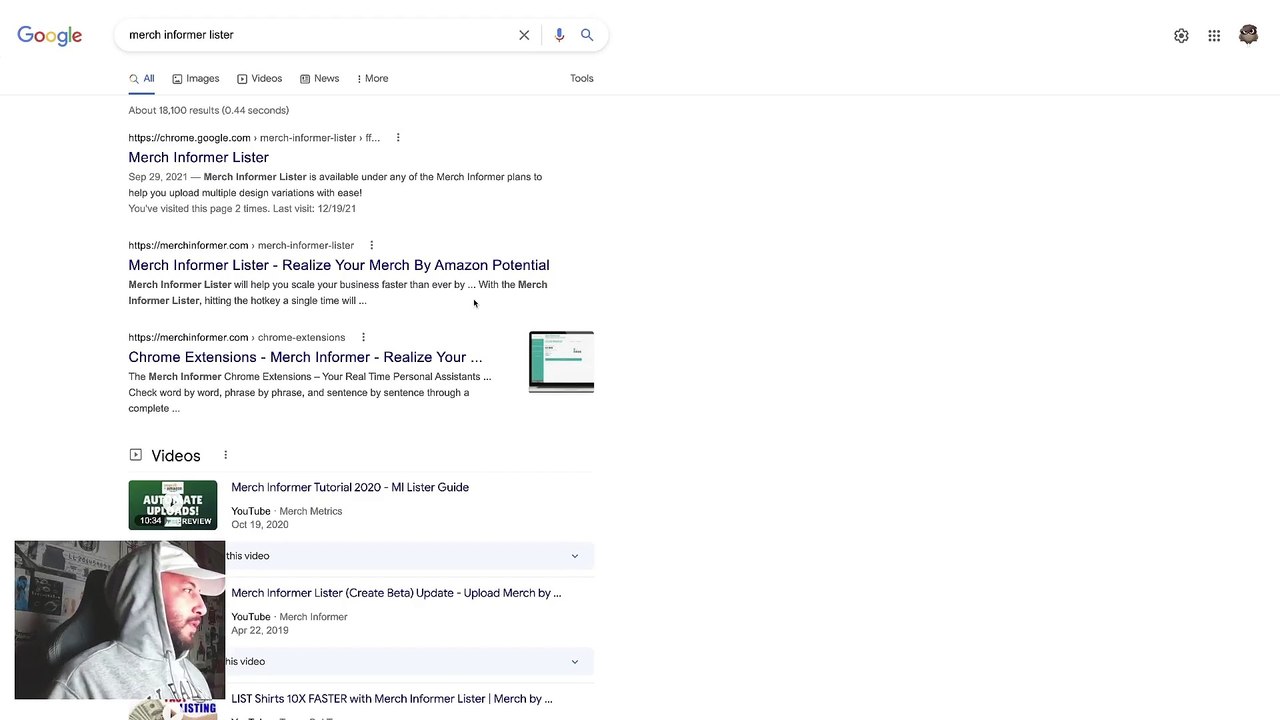Click the 'Apr 22, 2019' video date

tap(260, 631)
